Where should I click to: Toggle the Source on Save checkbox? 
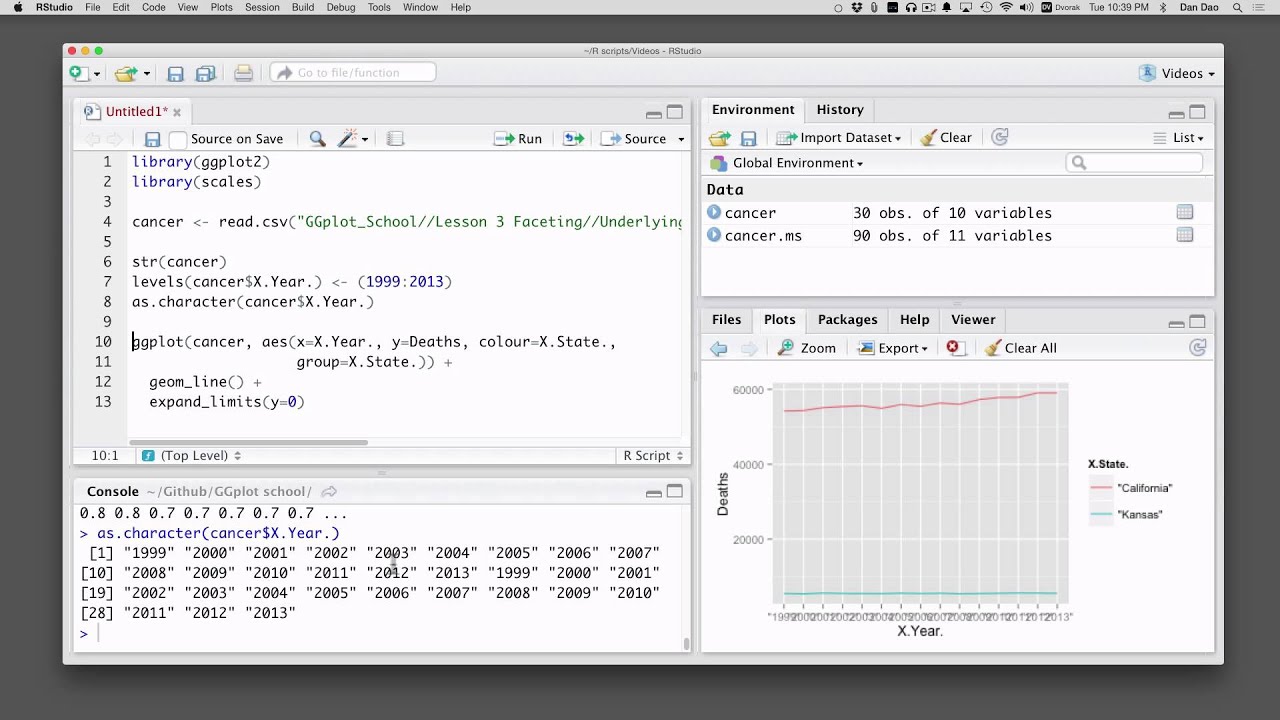[x=178, y=139]
